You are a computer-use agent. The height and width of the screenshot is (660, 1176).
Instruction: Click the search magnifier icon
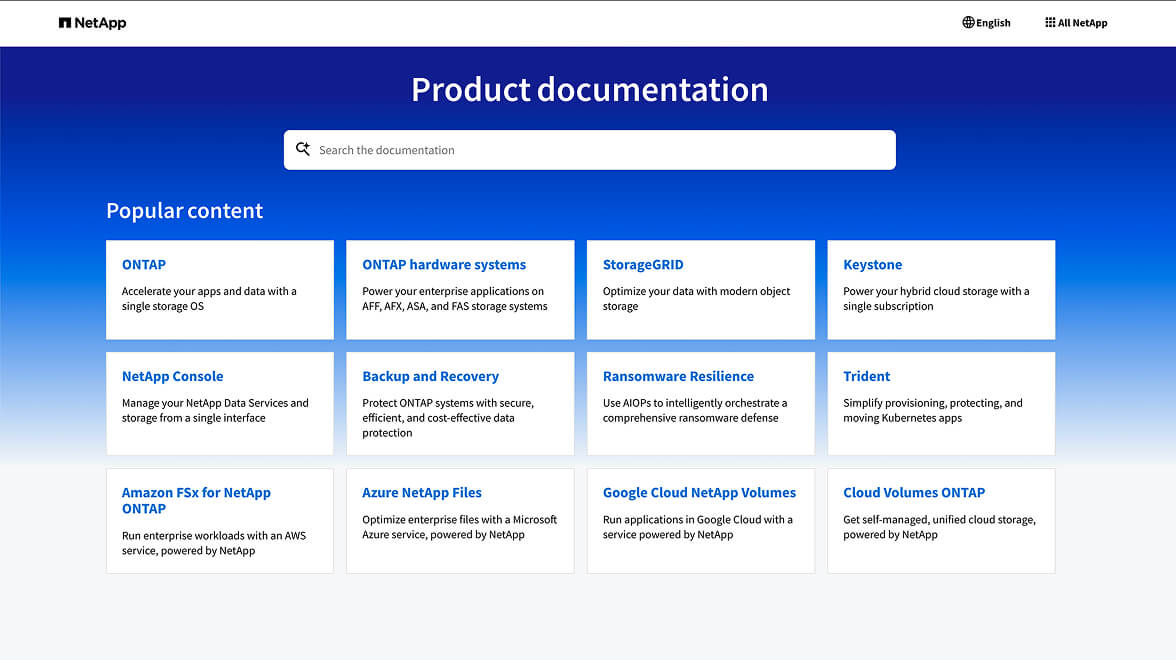pyautogui.click(x=303, y=149)
